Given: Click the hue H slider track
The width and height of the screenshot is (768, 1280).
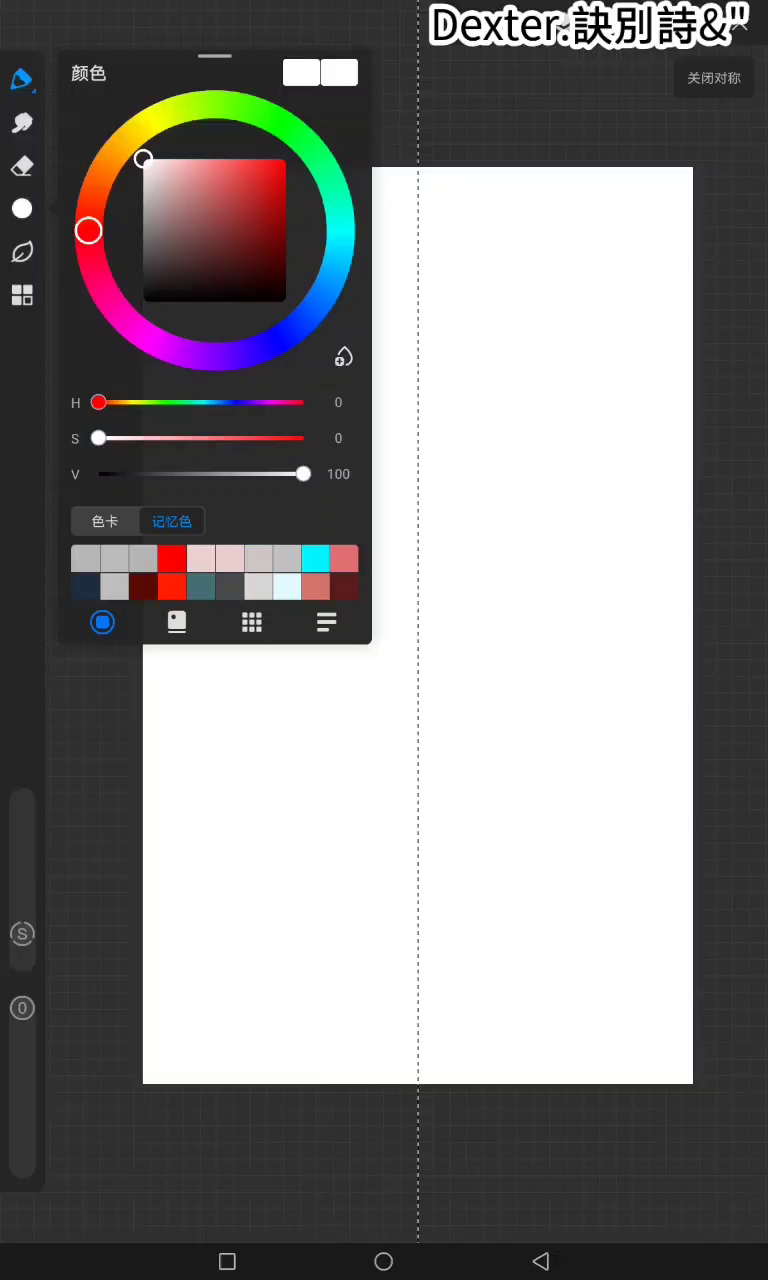Looking at the screenshot, I should 200,402.
